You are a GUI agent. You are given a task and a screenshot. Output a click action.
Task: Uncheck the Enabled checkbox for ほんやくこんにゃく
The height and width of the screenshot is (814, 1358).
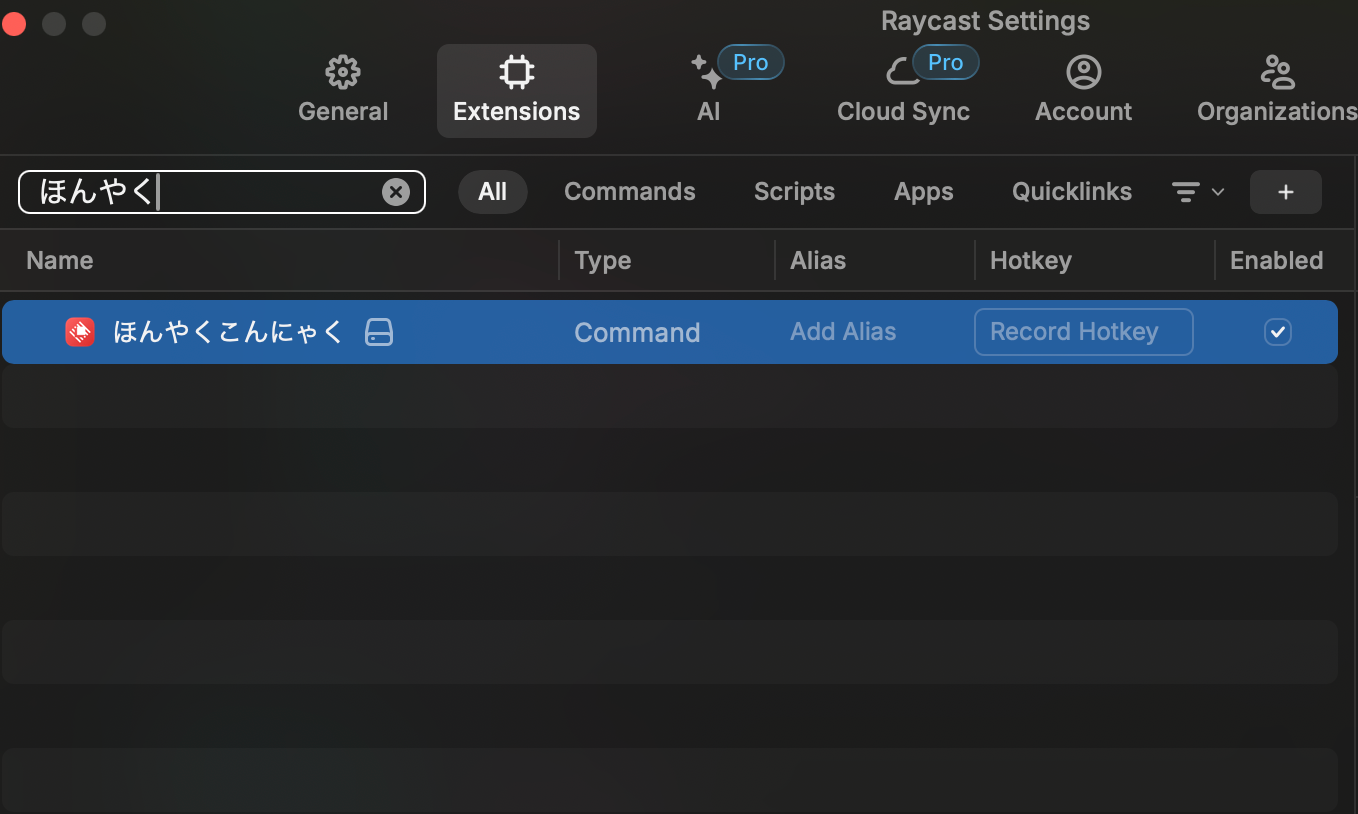click(x=1278, y=332)
